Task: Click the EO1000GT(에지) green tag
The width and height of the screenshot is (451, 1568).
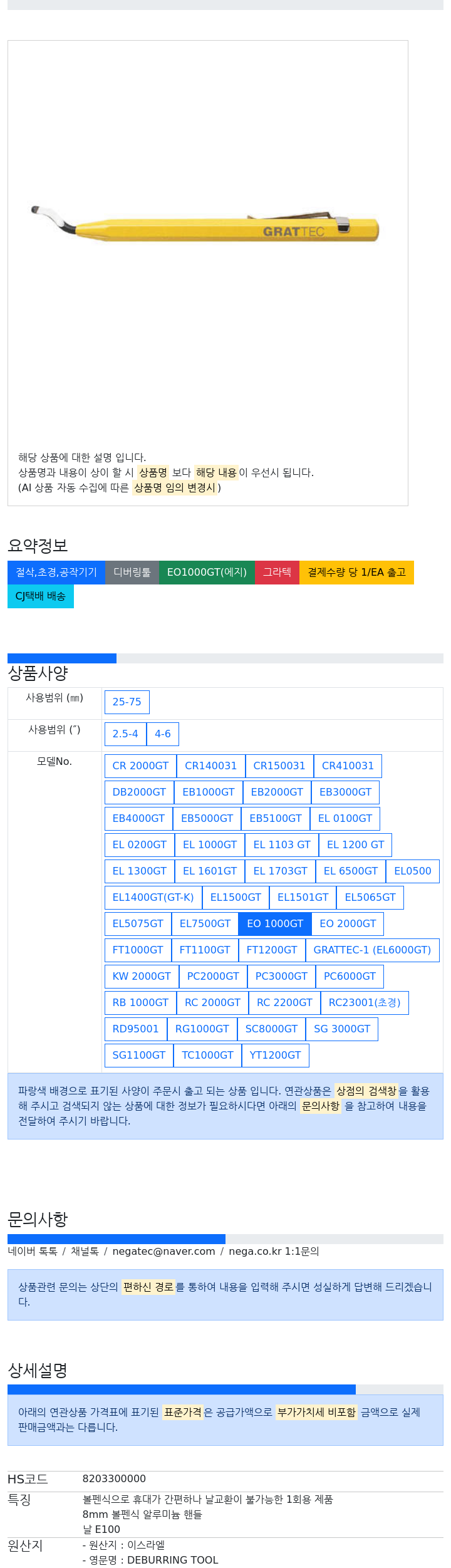Action: (x=207, y=572)
